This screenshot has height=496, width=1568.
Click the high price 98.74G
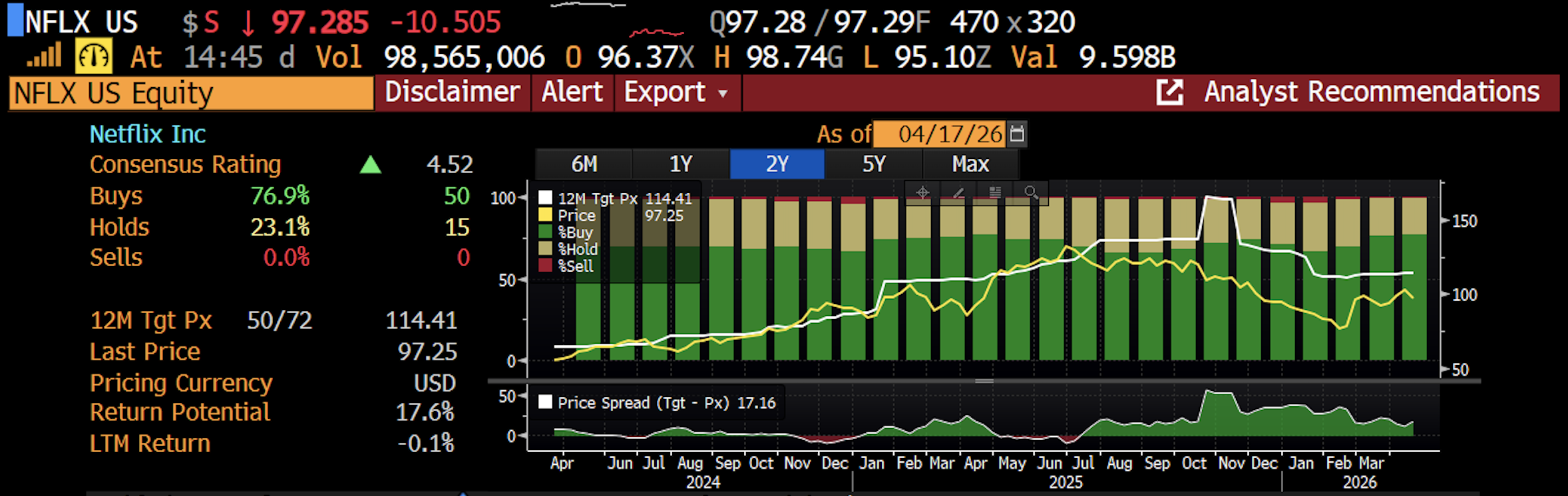[x=795, y=57]
